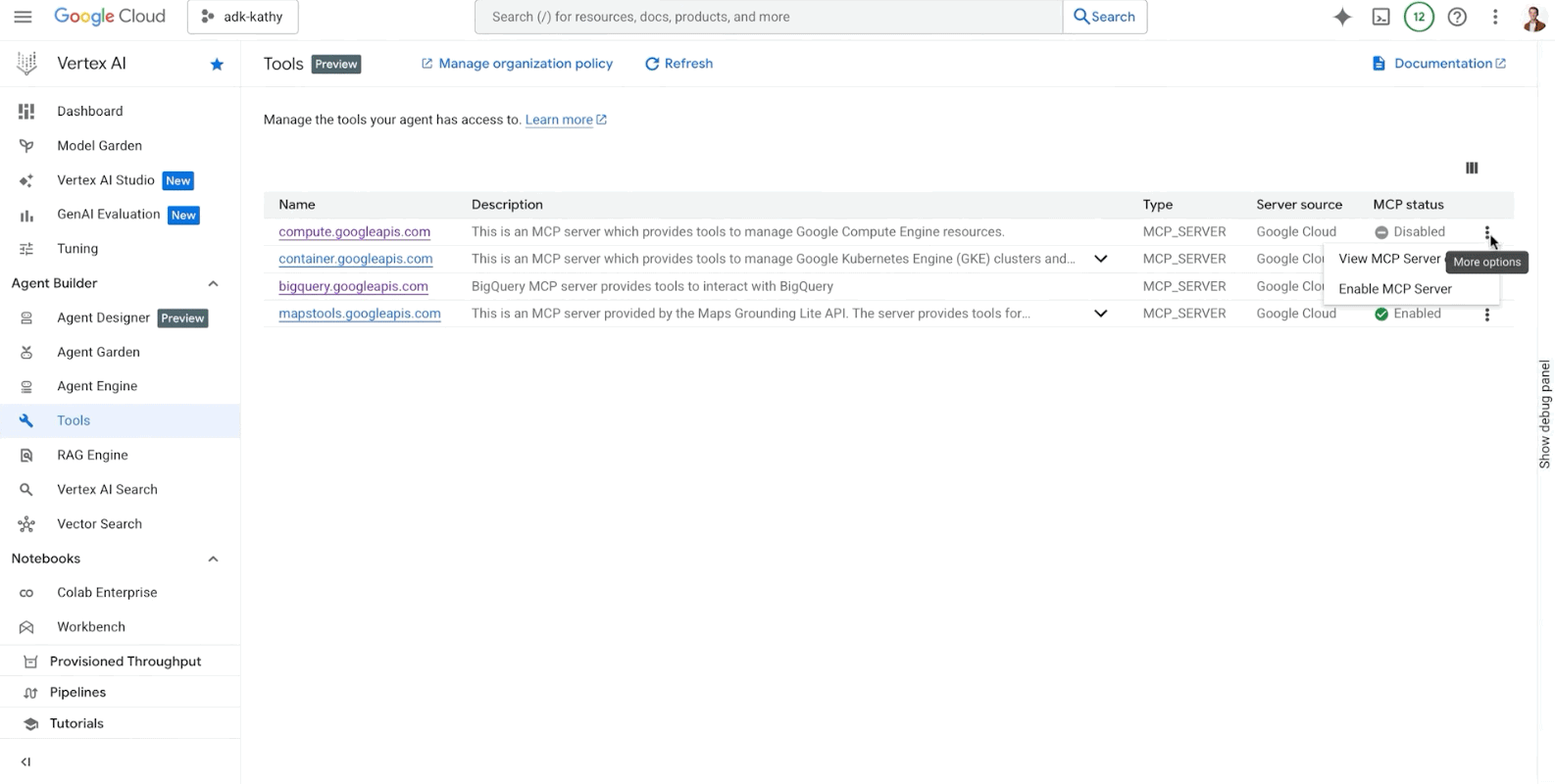Click the Google Cloud logo
Image resolution: width=1555 pixels, height=784 pixels.
(x=110, y=17)
